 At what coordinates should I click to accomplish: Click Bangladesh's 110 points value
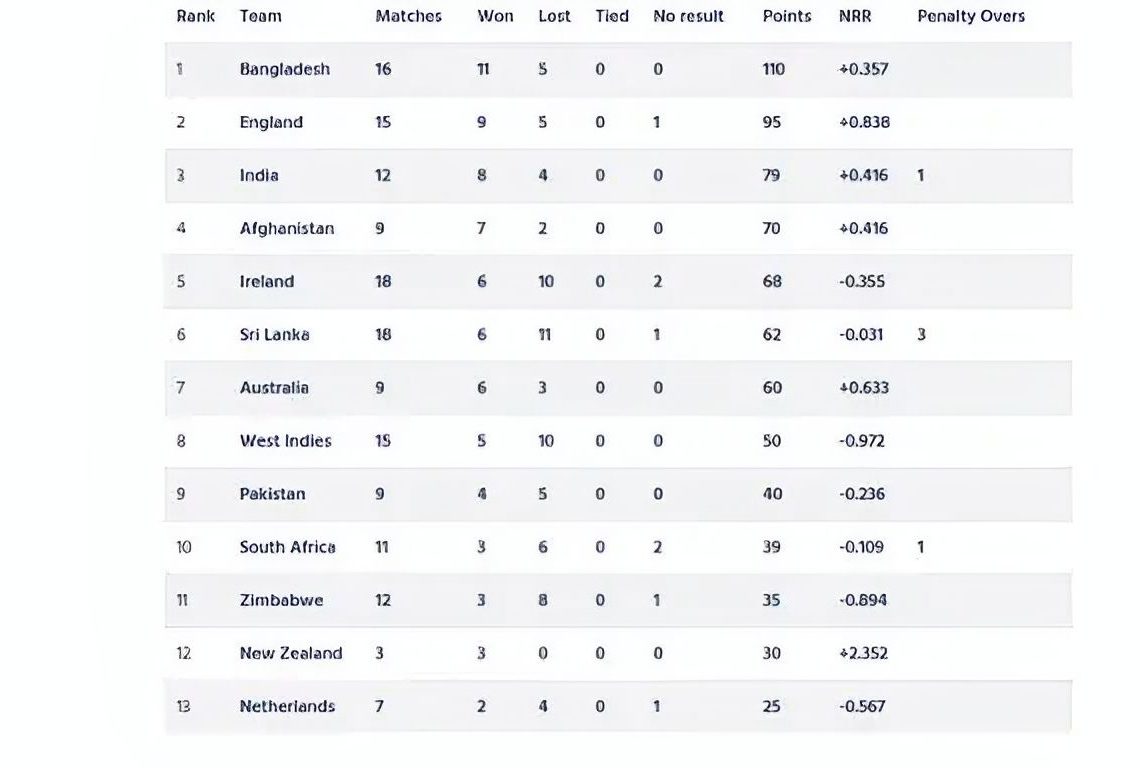pyautogui.click(x=774, y=69)
